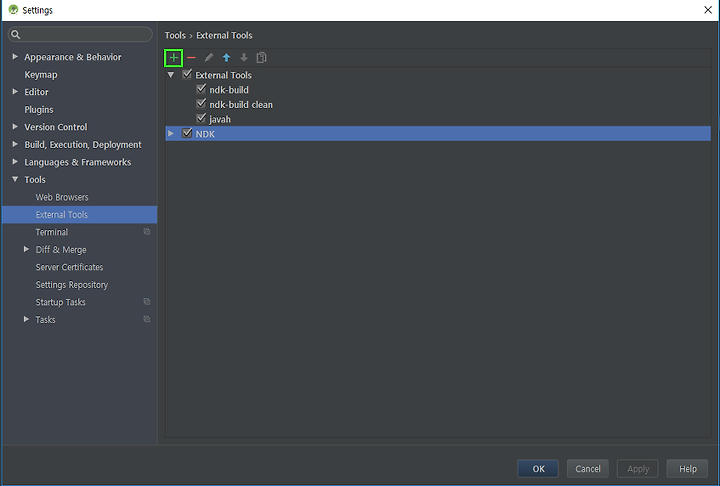Expand Build, Execution, Deployment arrow
720x486 pixels.
(15, 144)
